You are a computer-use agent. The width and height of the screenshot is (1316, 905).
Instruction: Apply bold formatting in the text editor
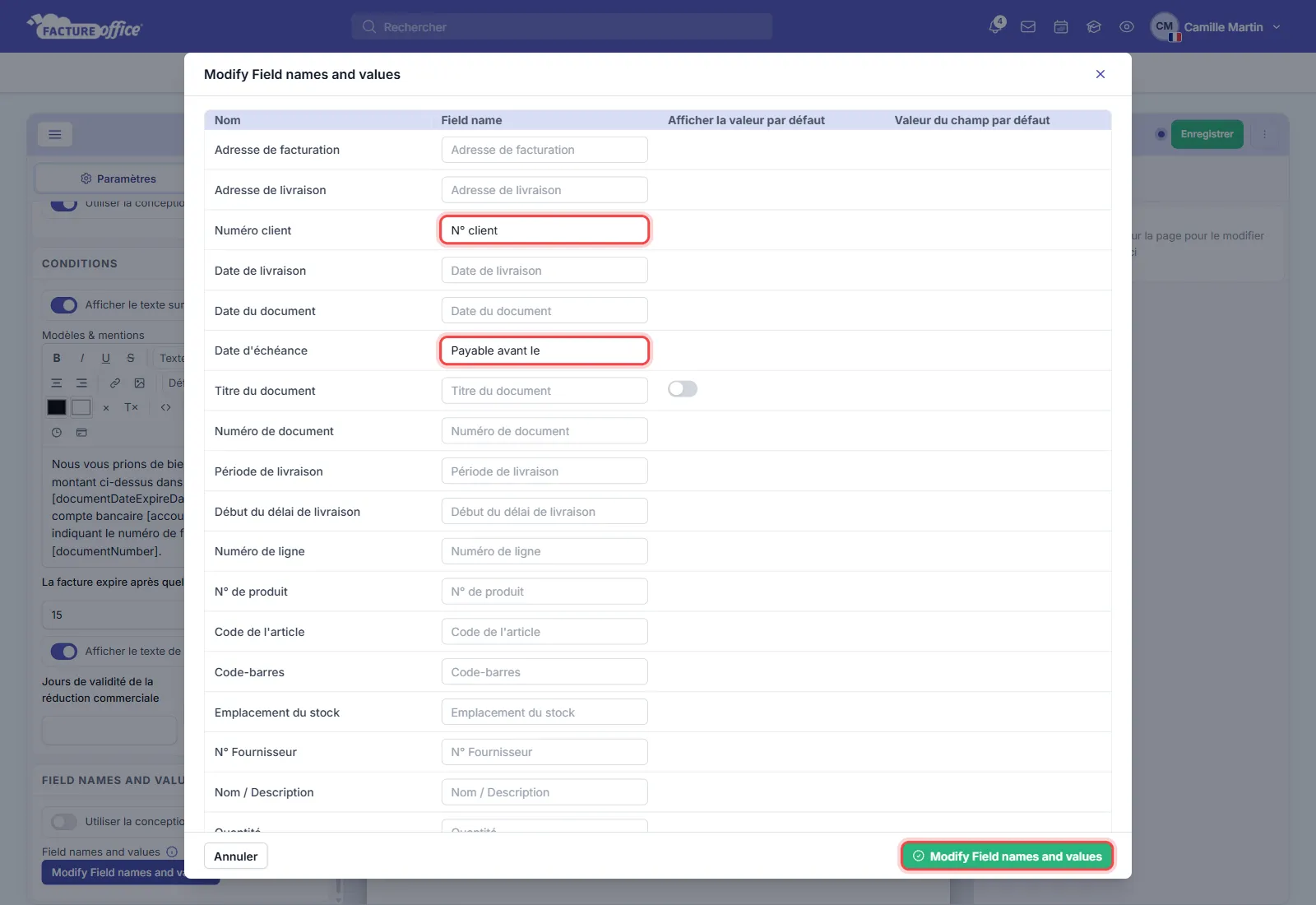(x=57, y=358)
